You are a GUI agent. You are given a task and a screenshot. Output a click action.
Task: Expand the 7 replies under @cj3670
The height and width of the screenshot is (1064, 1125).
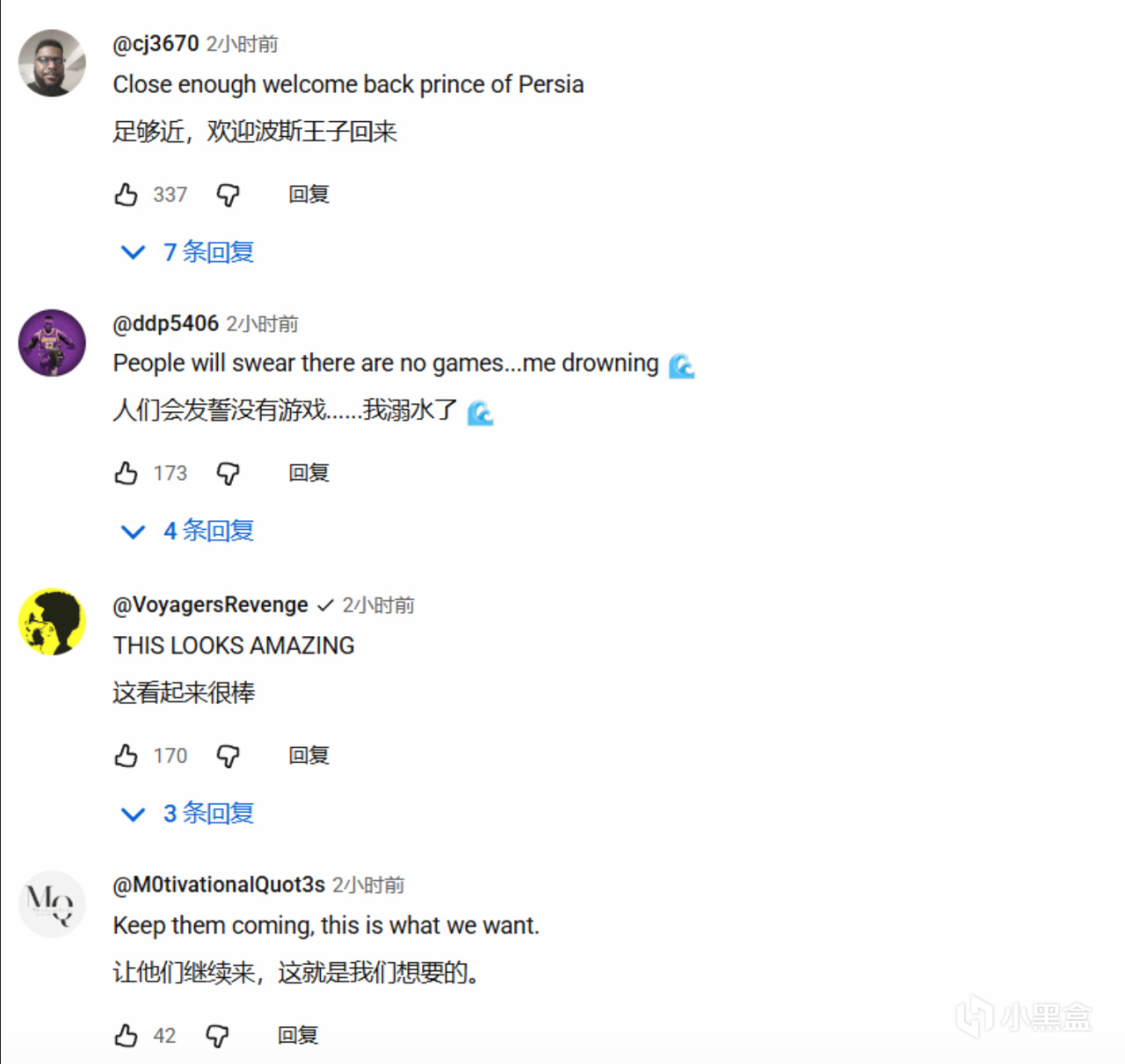[x=187, y=252]
